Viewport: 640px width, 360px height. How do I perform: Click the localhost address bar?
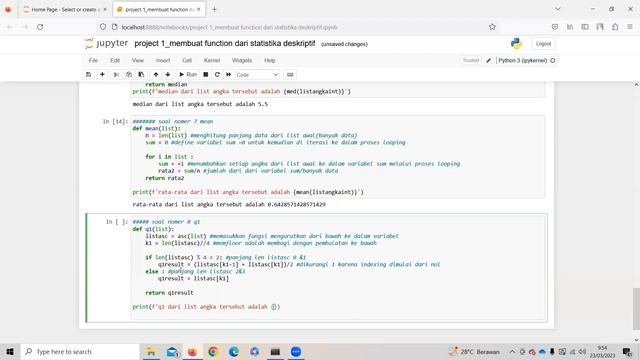coord(298,27)
